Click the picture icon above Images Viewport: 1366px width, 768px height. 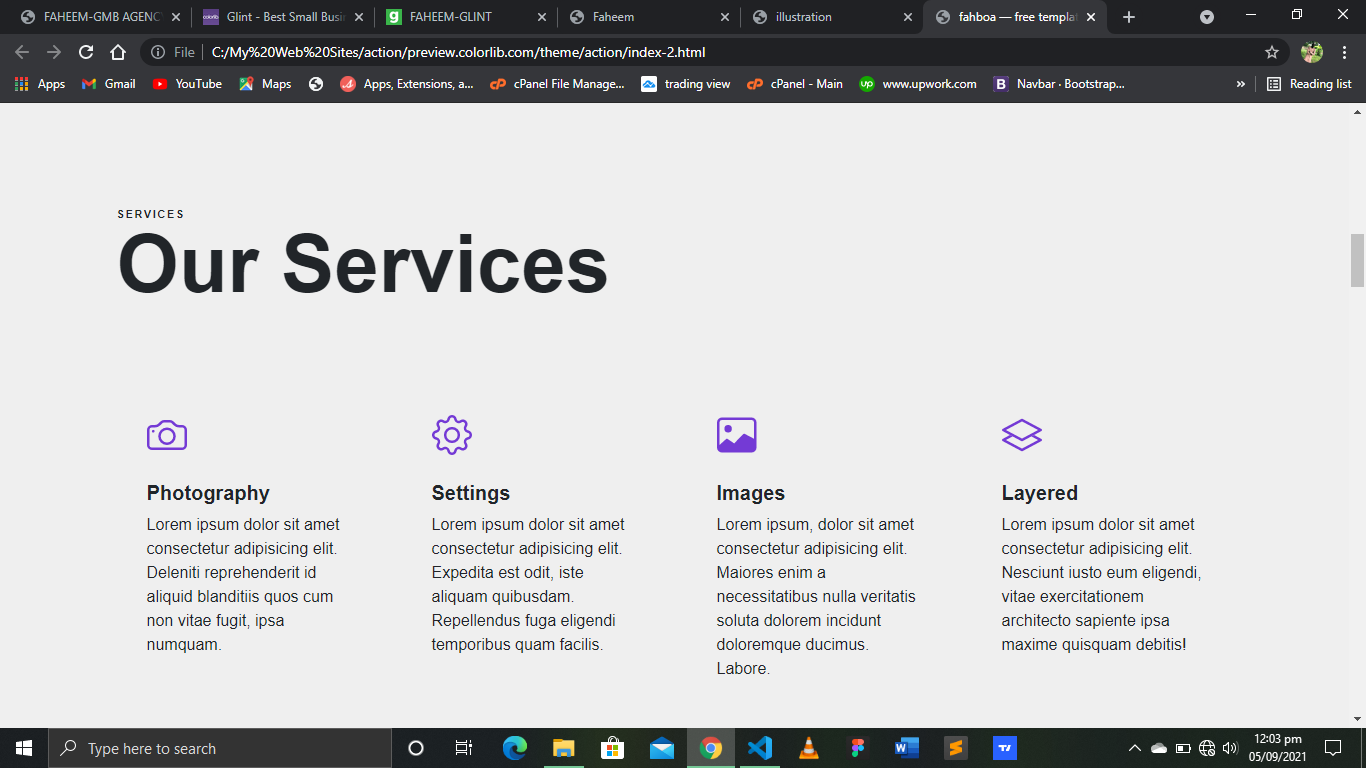coord(737,435)
